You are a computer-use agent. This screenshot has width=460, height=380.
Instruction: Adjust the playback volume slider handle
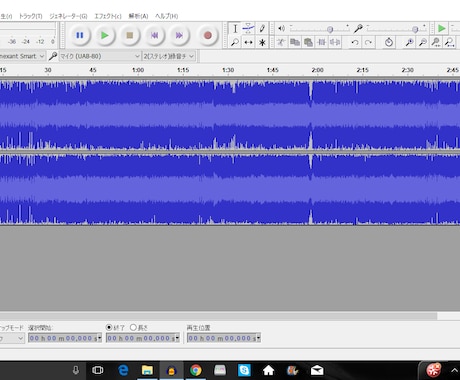point(330,30)
